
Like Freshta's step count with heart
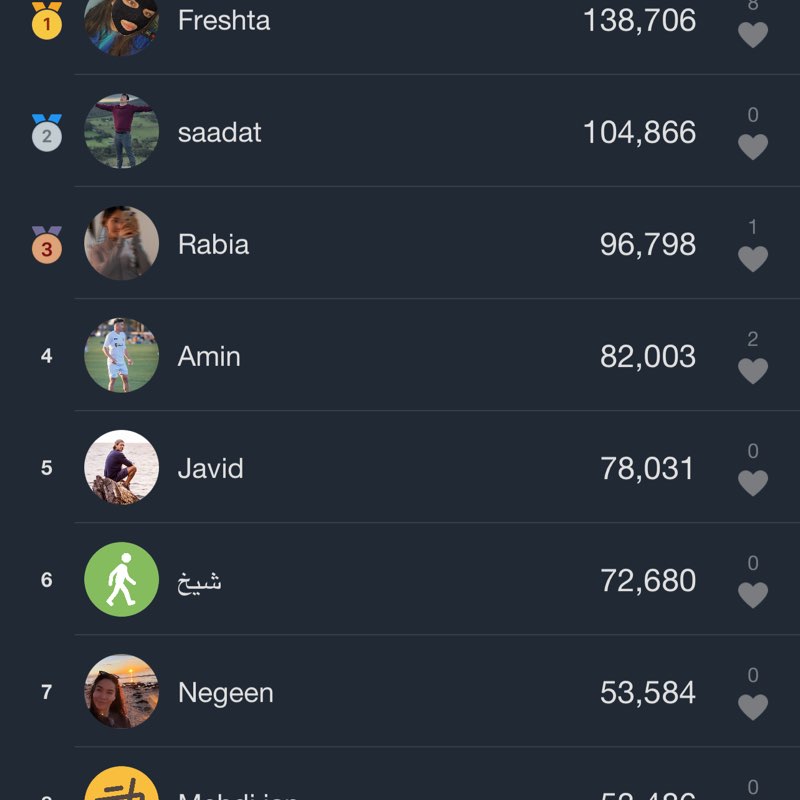click(752, 35)
